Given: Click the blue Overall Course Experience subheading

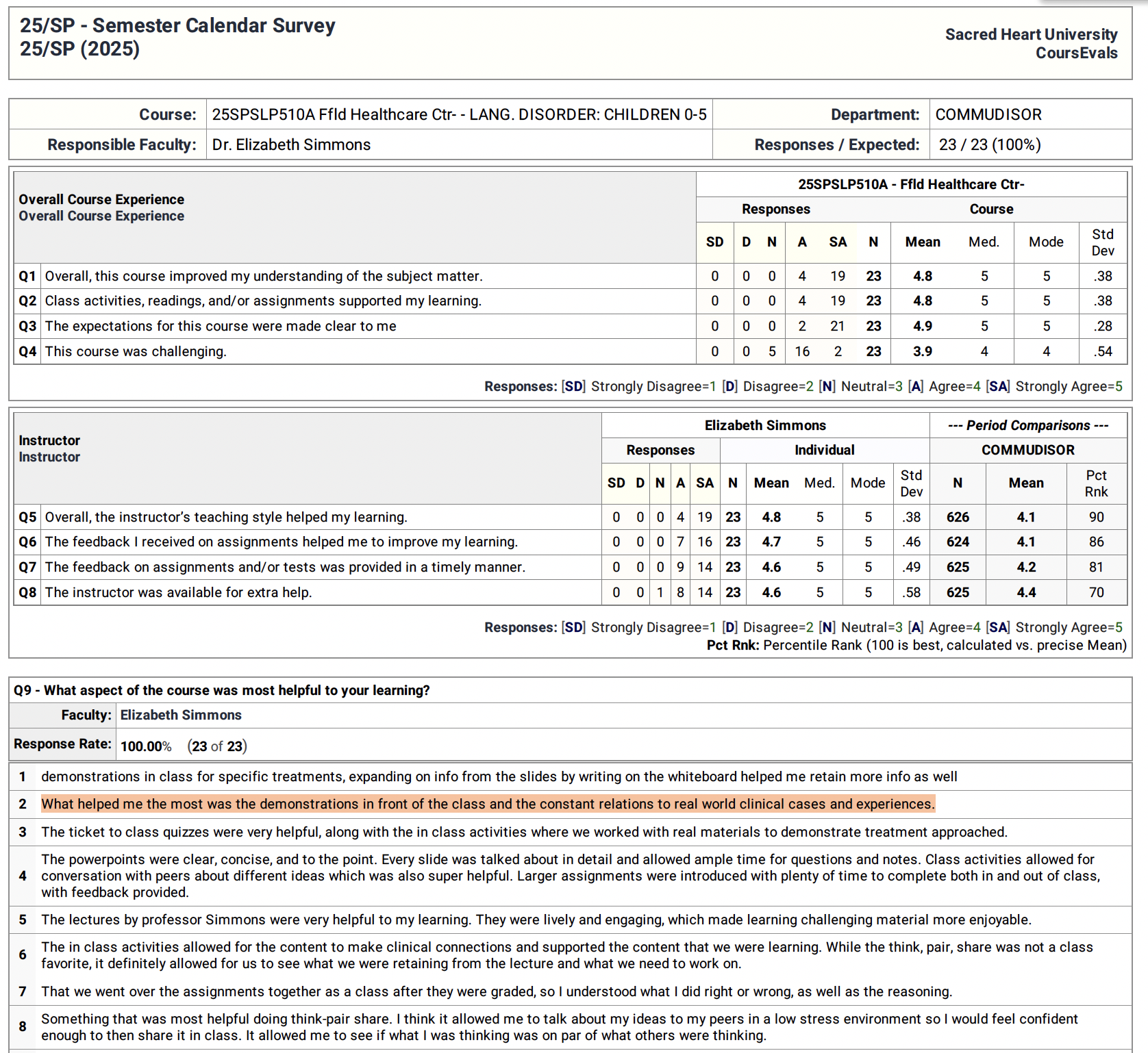Looking at the screenshot, I should point(101,216).
